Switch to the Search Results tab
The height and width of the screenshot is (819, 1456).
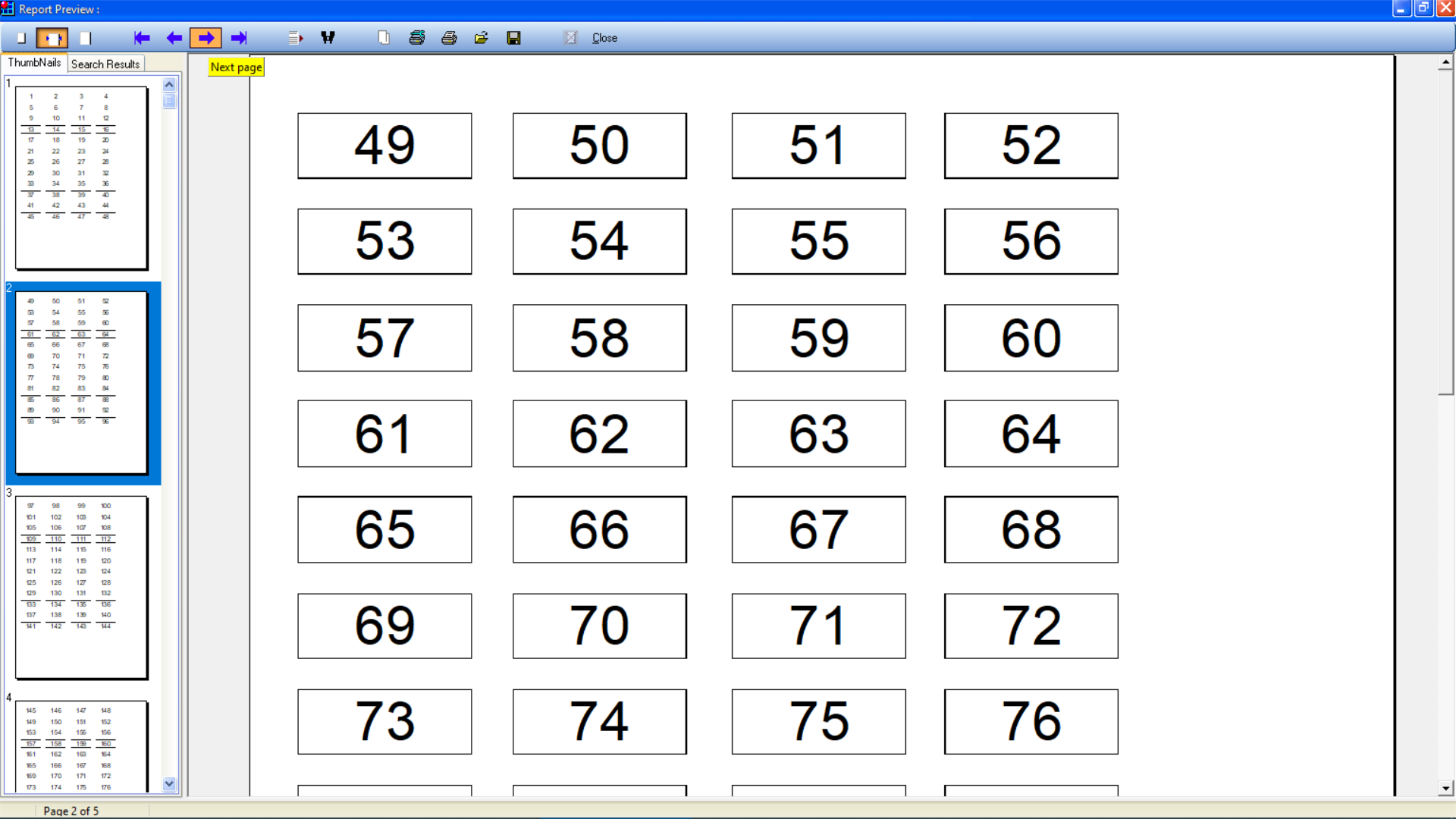(x=105, y=64)
